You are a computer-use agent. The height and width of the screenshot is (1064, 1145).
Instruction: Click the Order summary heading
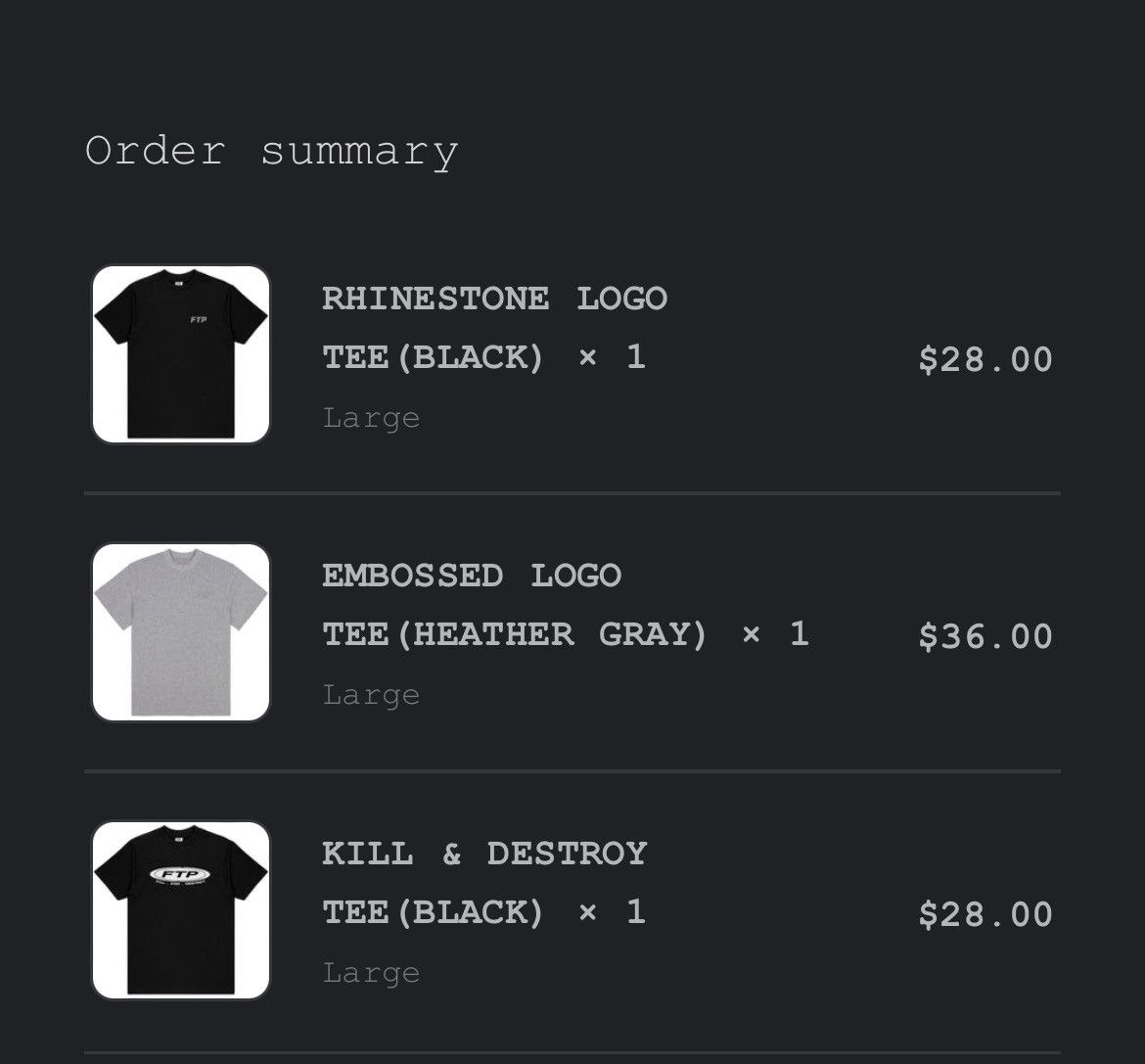[271, 152]
